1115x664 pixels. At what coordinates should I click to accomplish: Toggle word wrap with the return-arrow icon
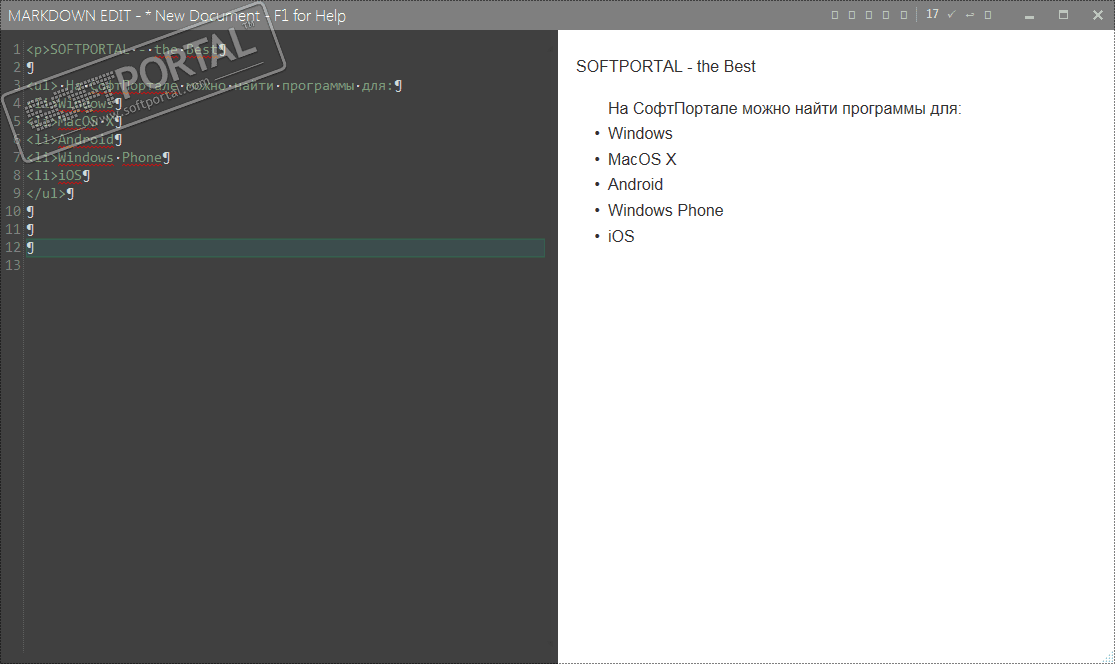(x=969, y=15)
